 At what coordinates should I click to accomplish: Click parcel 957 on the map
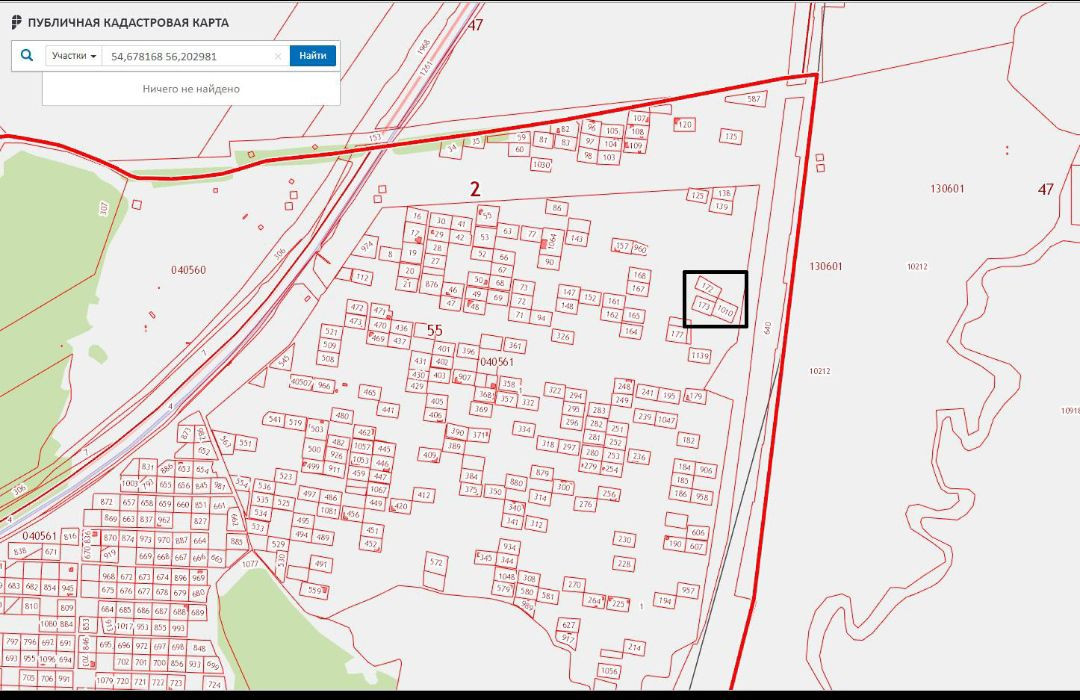click(687, 590)
